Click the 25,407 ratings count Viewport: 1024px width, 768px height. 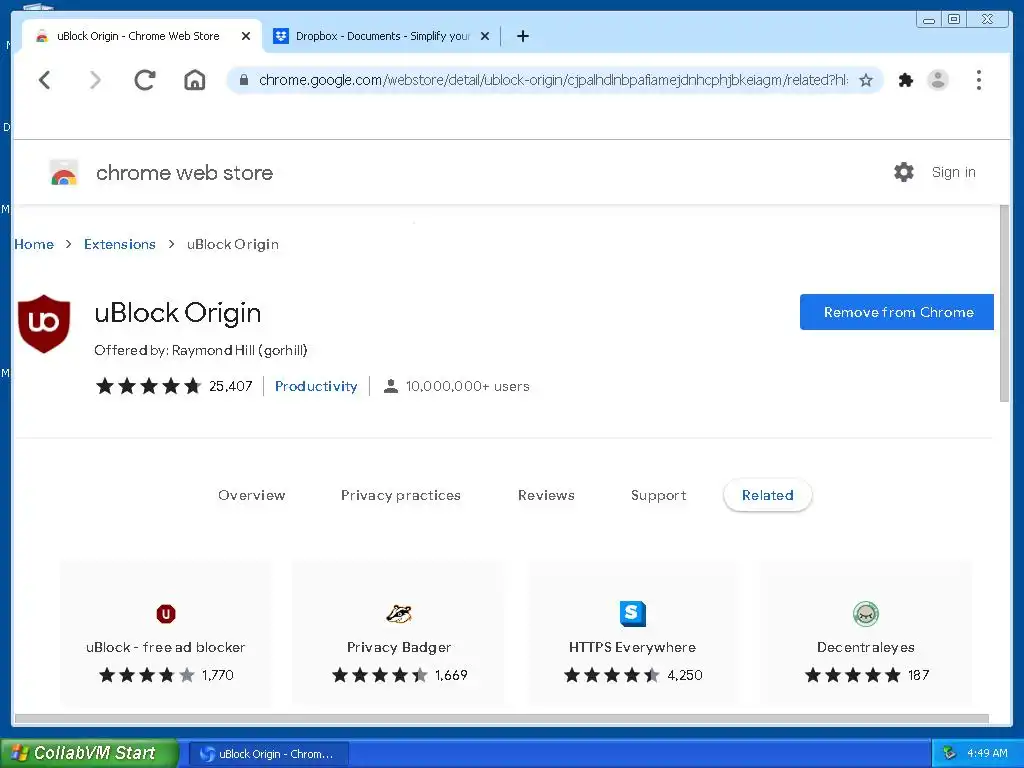tap(231, 386)
